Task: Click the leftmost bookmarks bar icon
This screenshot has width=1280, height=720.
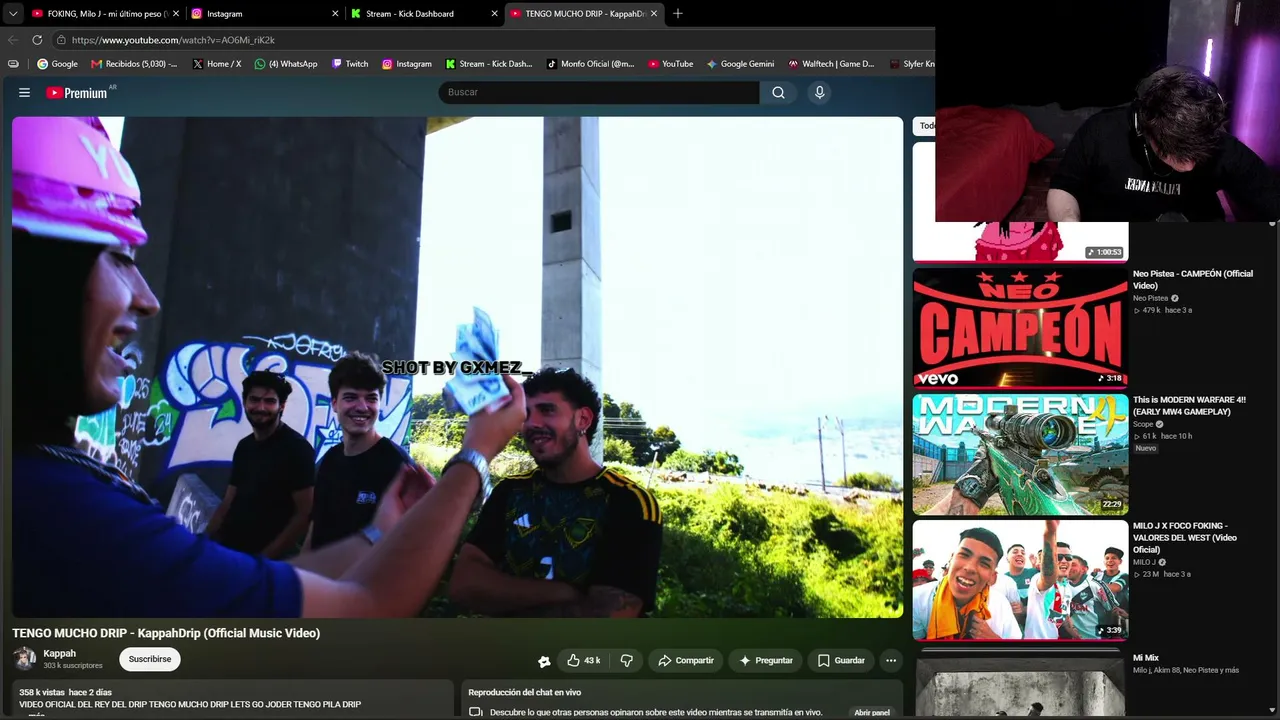Action: (x=13, y=64)
